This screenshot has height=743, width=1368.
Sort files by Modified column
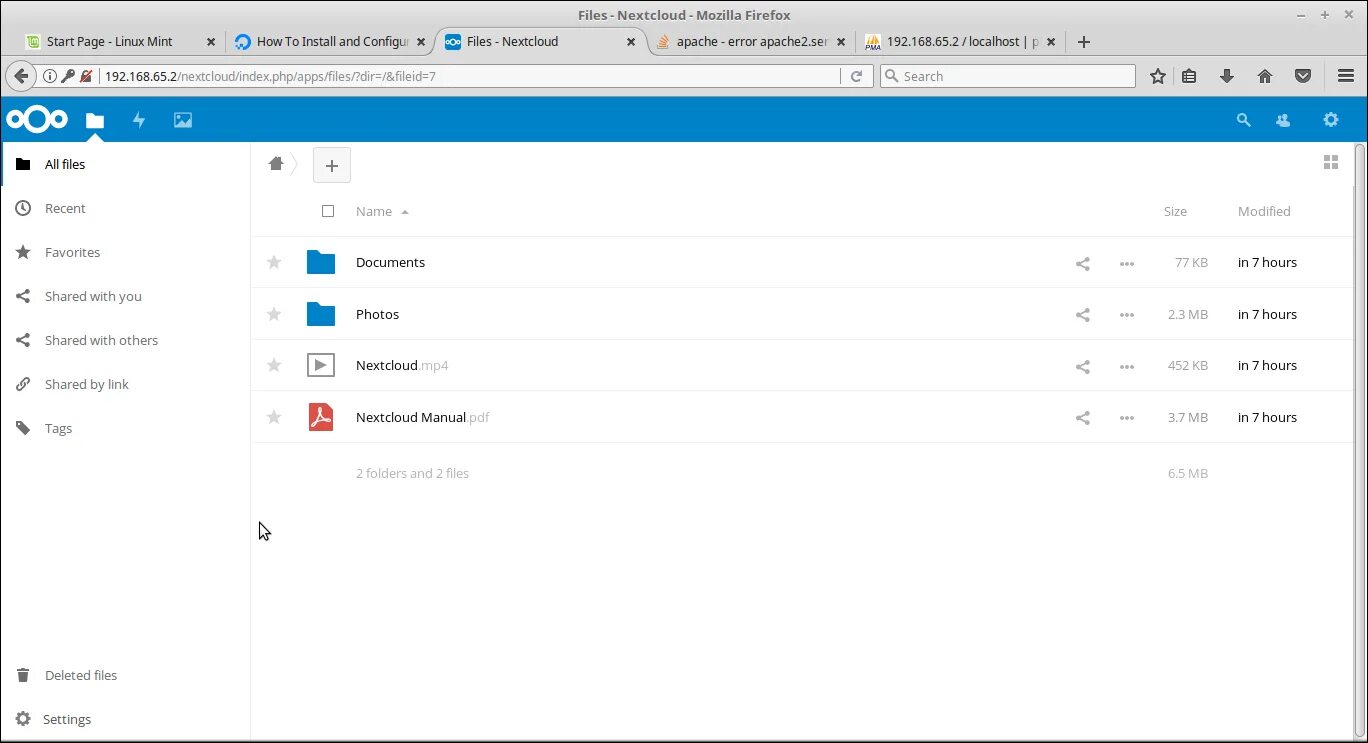1264,211
